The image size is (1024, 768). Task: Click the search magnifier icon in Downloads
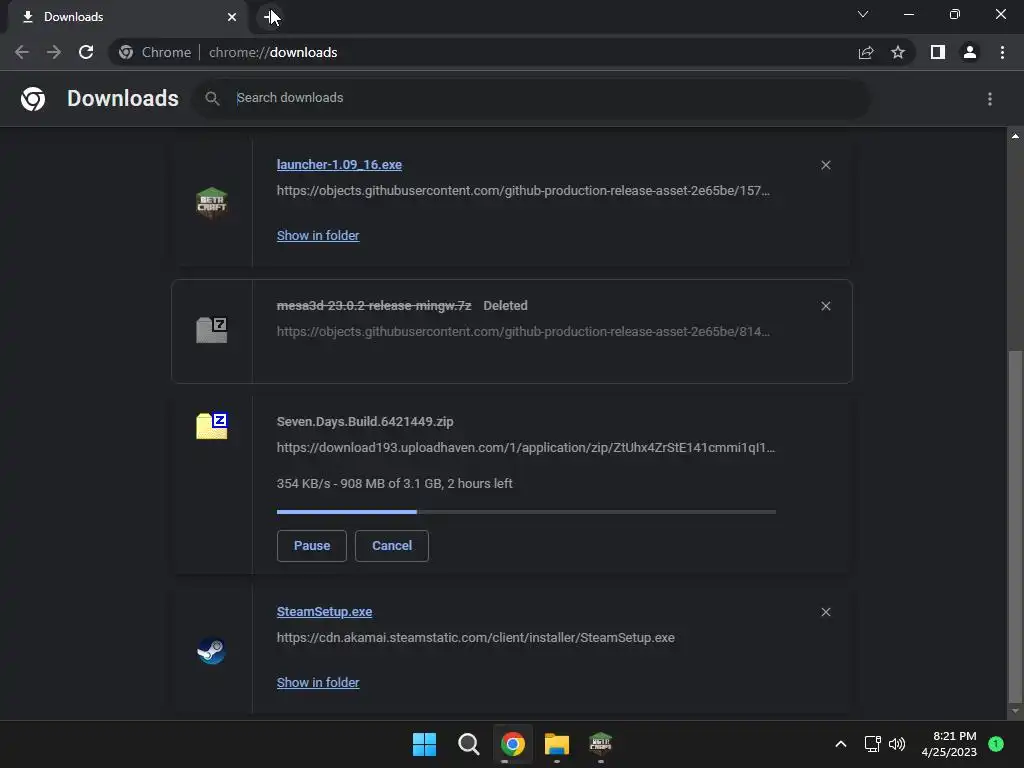pos(212,98)
